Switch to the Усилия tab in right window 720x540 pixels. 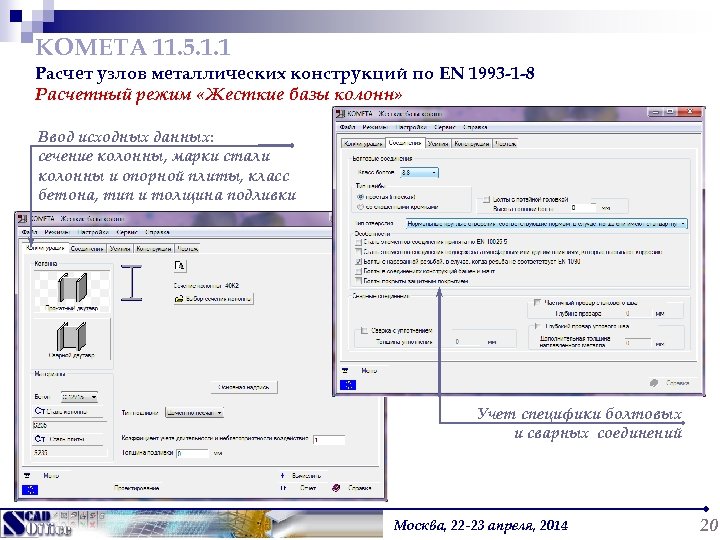click(438, 144)
